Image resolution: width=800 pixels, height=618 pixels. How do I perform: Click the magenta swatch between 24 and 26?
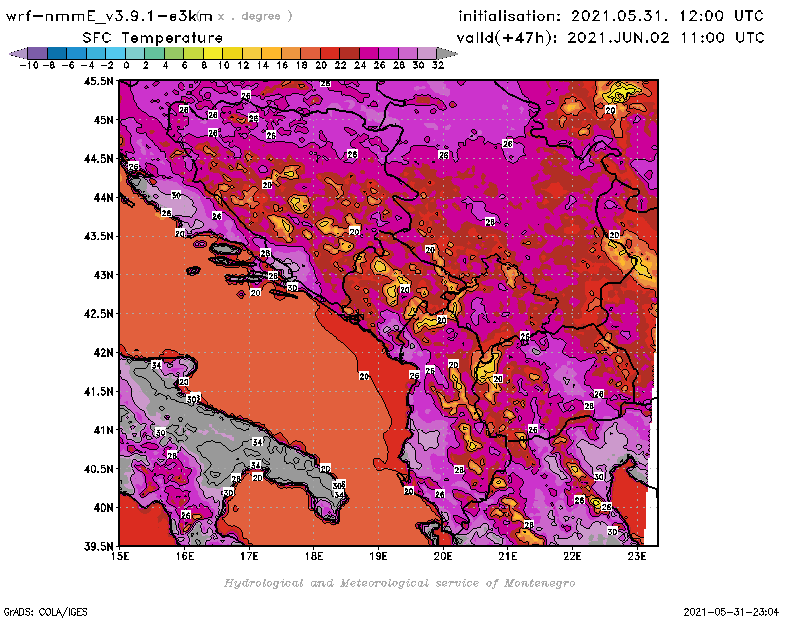368,53
